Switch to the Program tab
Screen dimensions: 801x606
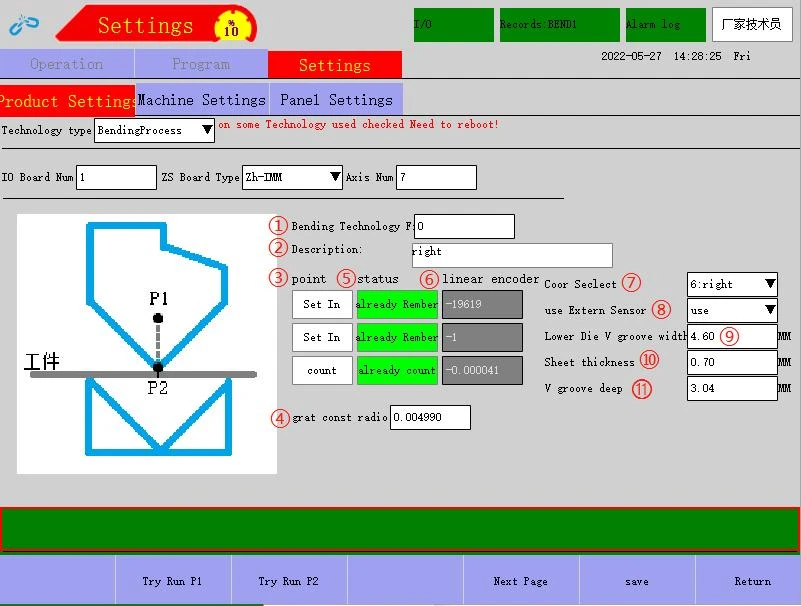click(201, 64)
